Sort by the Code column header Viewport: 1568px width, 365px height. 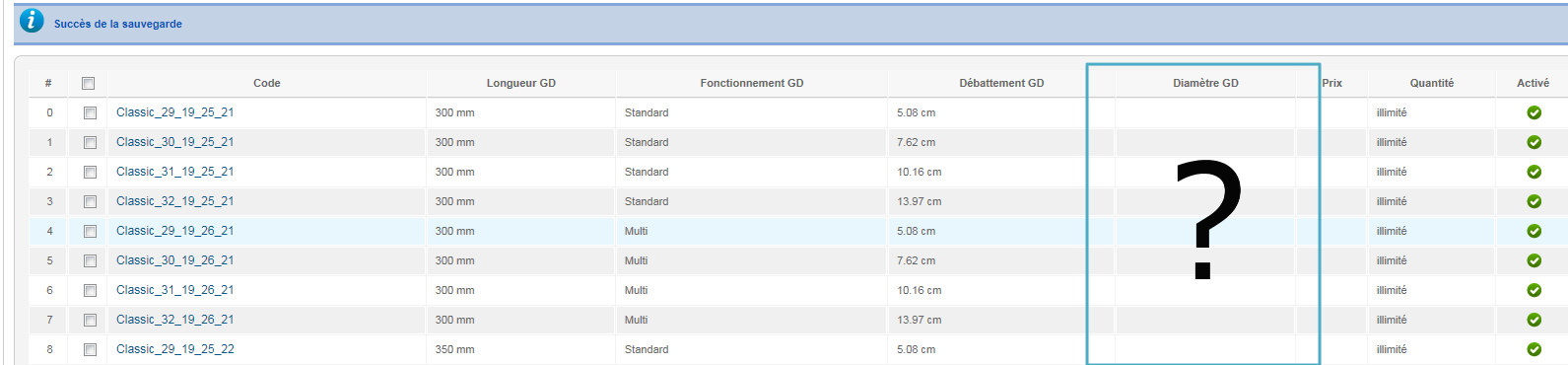[267, 83]
